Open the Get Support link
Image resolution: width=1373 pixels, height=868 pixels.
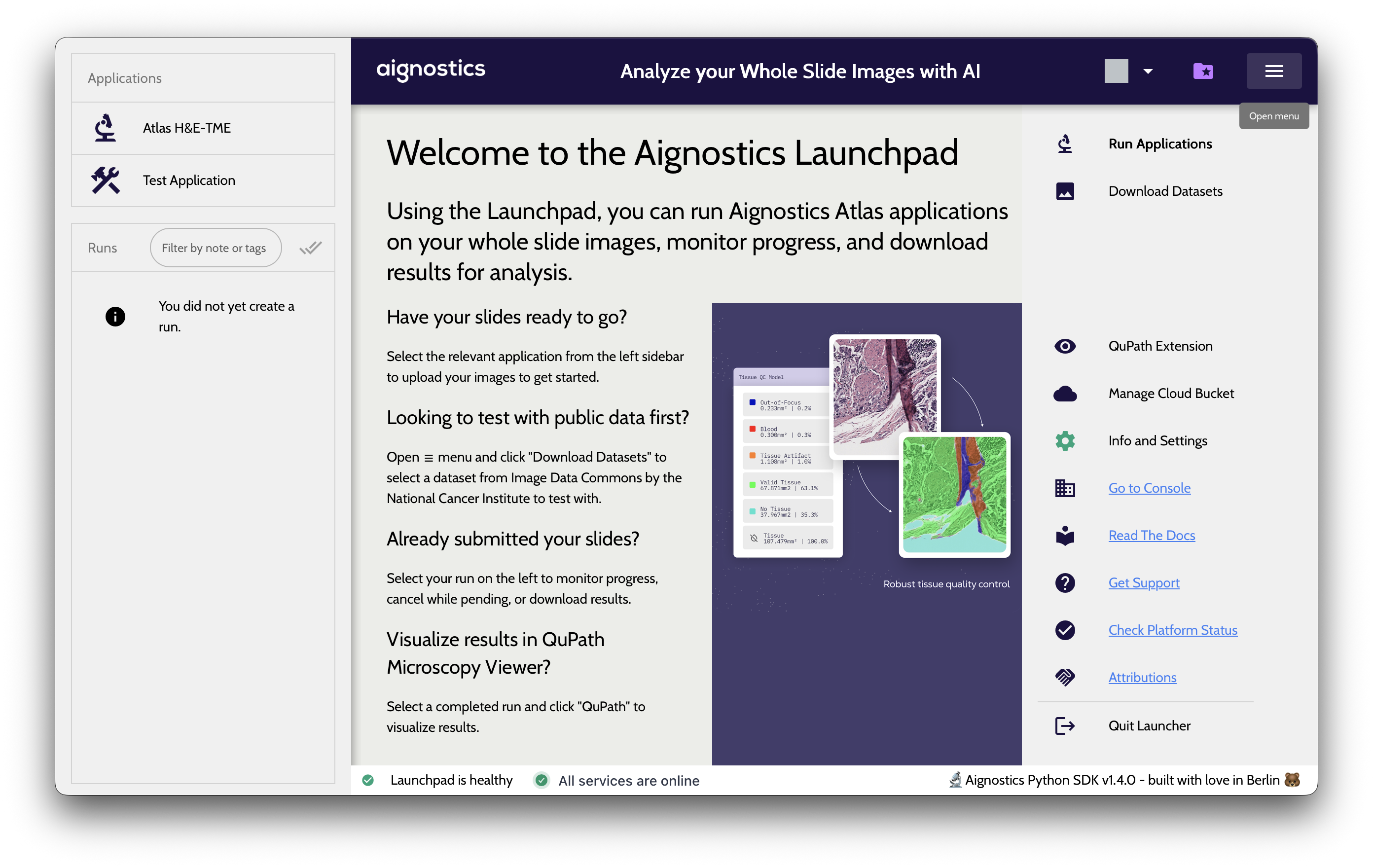click(x=1143, y=582)
